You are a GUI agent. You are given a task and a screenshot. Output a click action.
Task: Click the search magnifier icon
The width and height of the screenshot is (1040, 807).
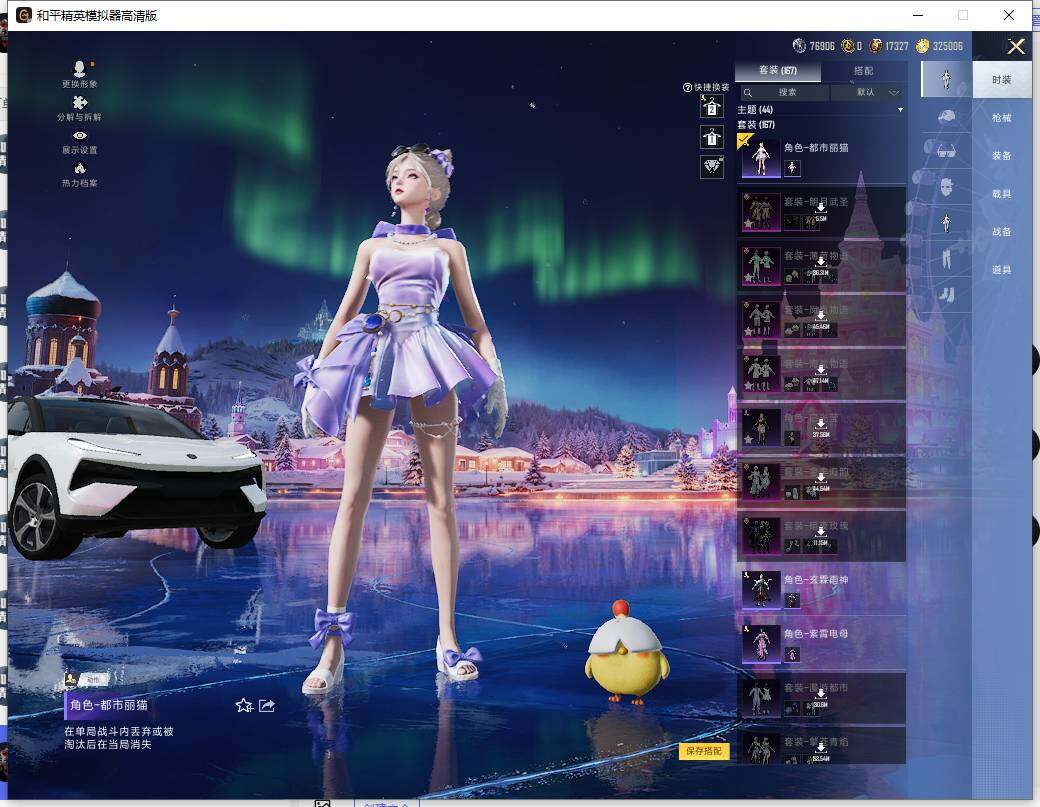[x=748, y=93]
